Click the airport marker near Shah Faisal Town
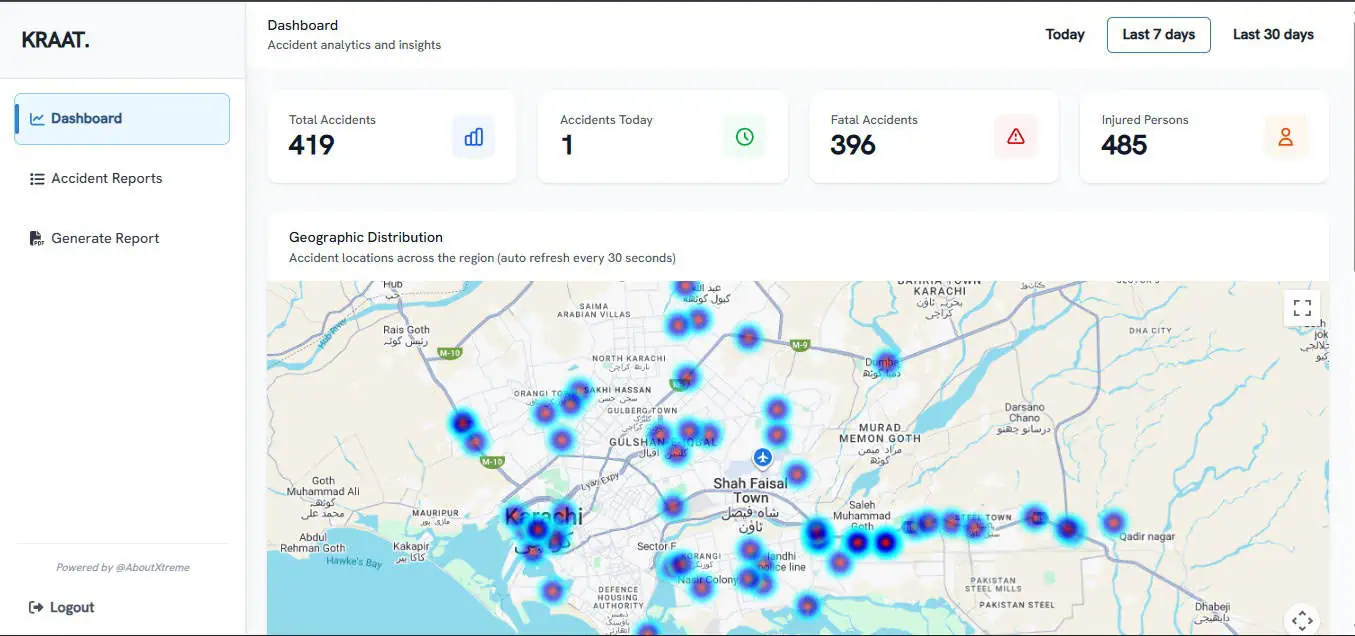Viewport: 1355px width, 636px height. [762, 458]
